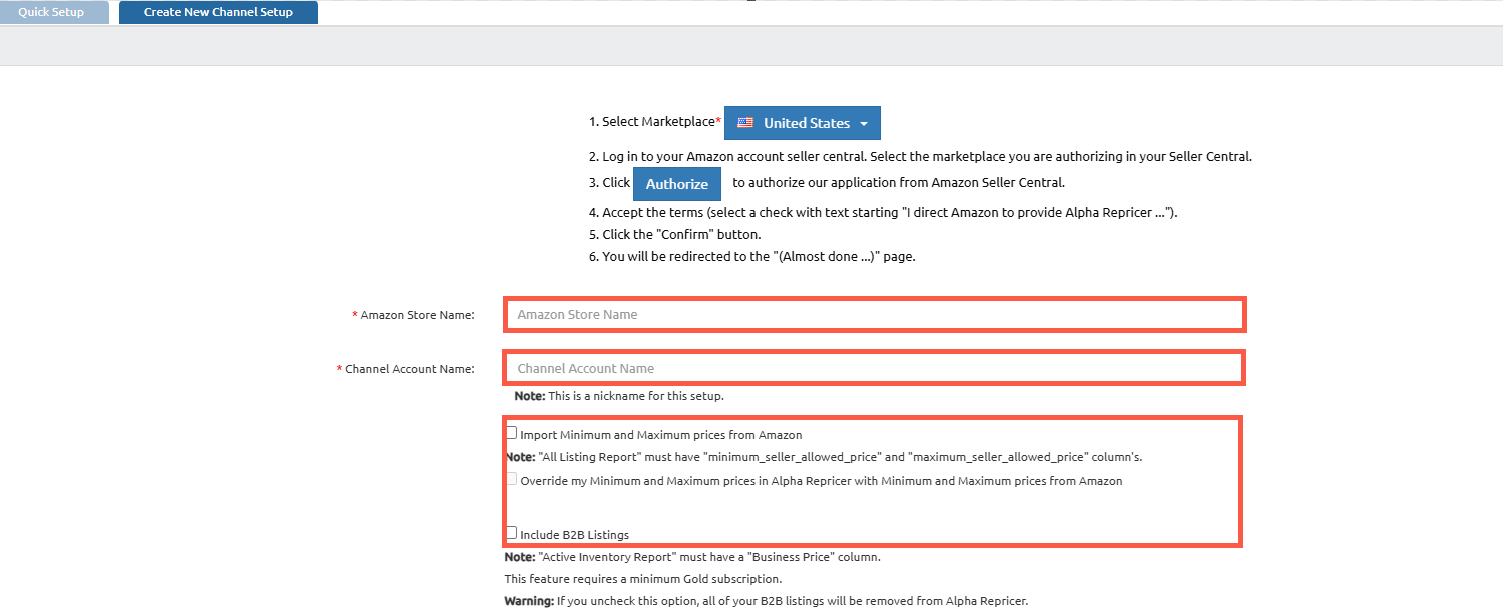The width and height of the screenshot is (1503, 610).
Task: Click into the Channel Account Name field
Action: coord(874,368)
